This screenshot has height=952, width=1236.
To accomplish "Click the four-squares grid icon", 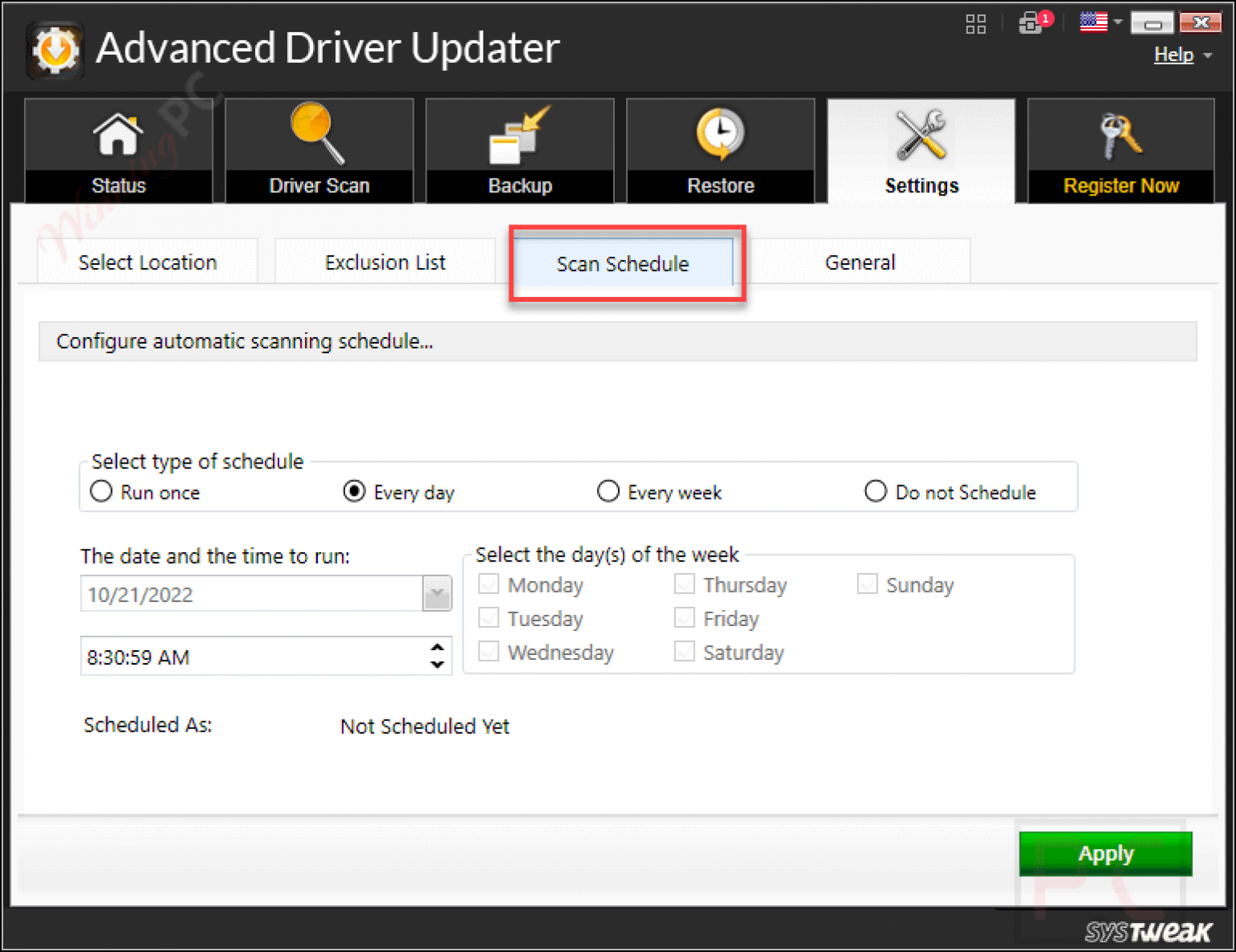I will coord(976,23).
